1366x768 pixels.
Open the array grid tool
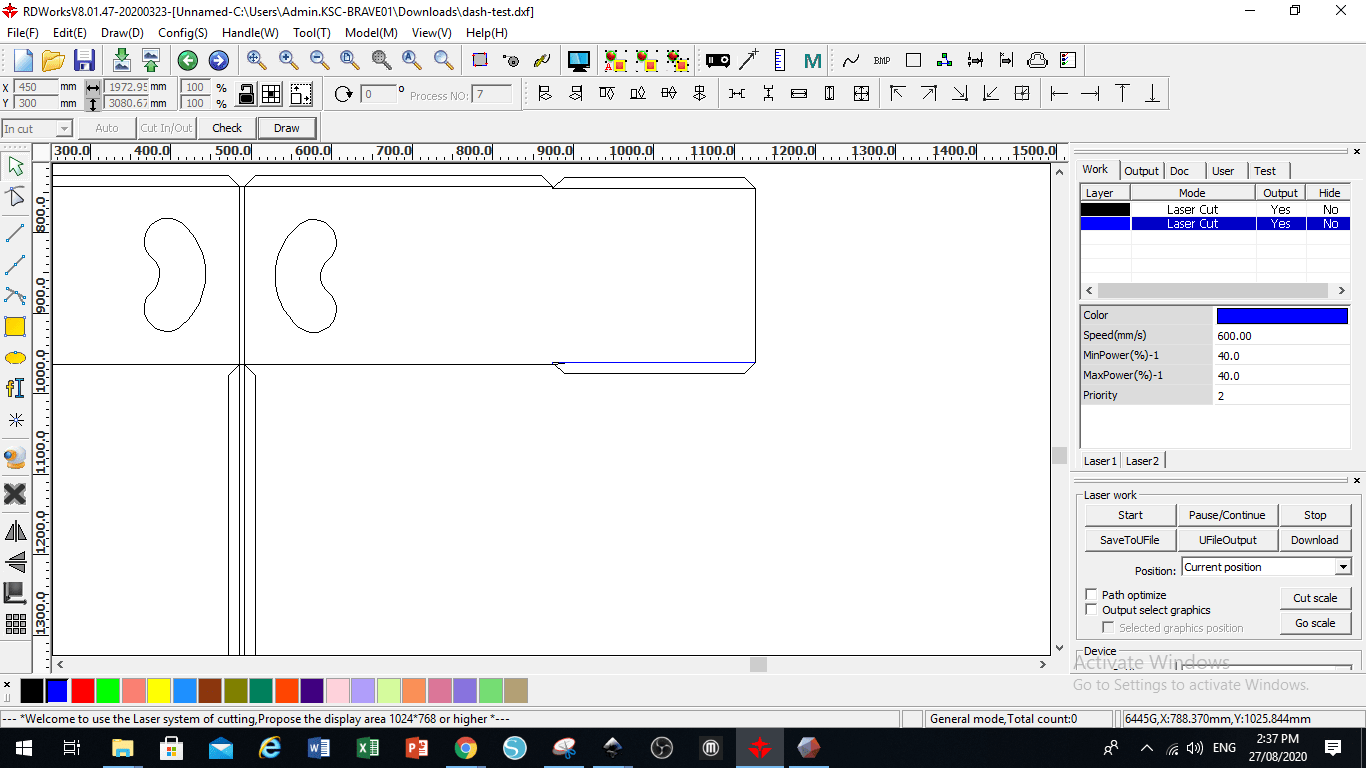[15, 624]
